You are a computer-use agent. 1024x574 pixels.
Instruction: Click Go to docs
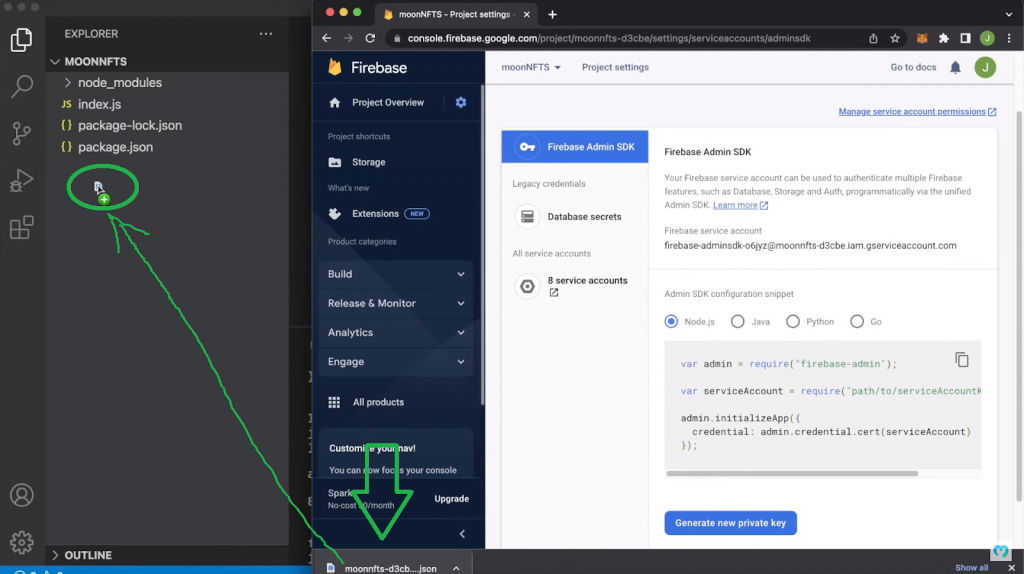(x=913, y=67)
